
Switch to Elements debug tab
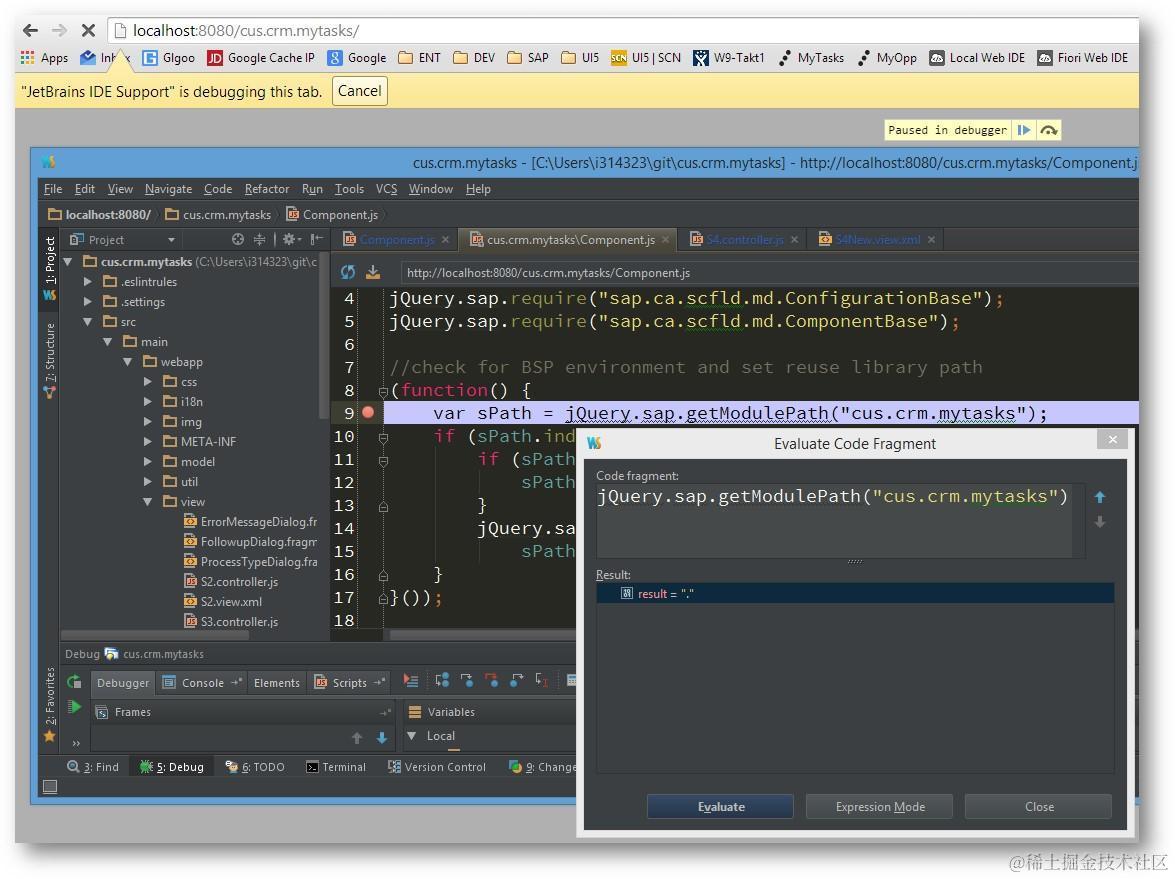click(277, 683)
